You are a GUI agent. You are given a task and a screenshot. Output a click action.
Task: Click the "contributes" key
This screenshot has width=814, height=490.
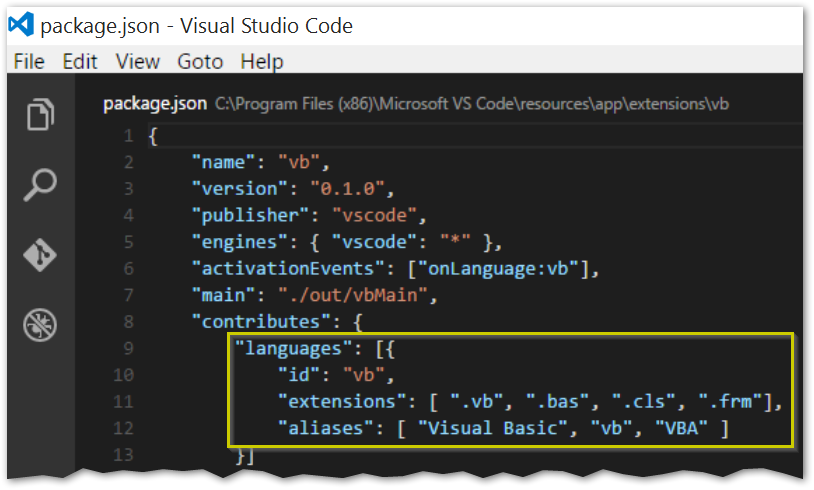(261, 322)
